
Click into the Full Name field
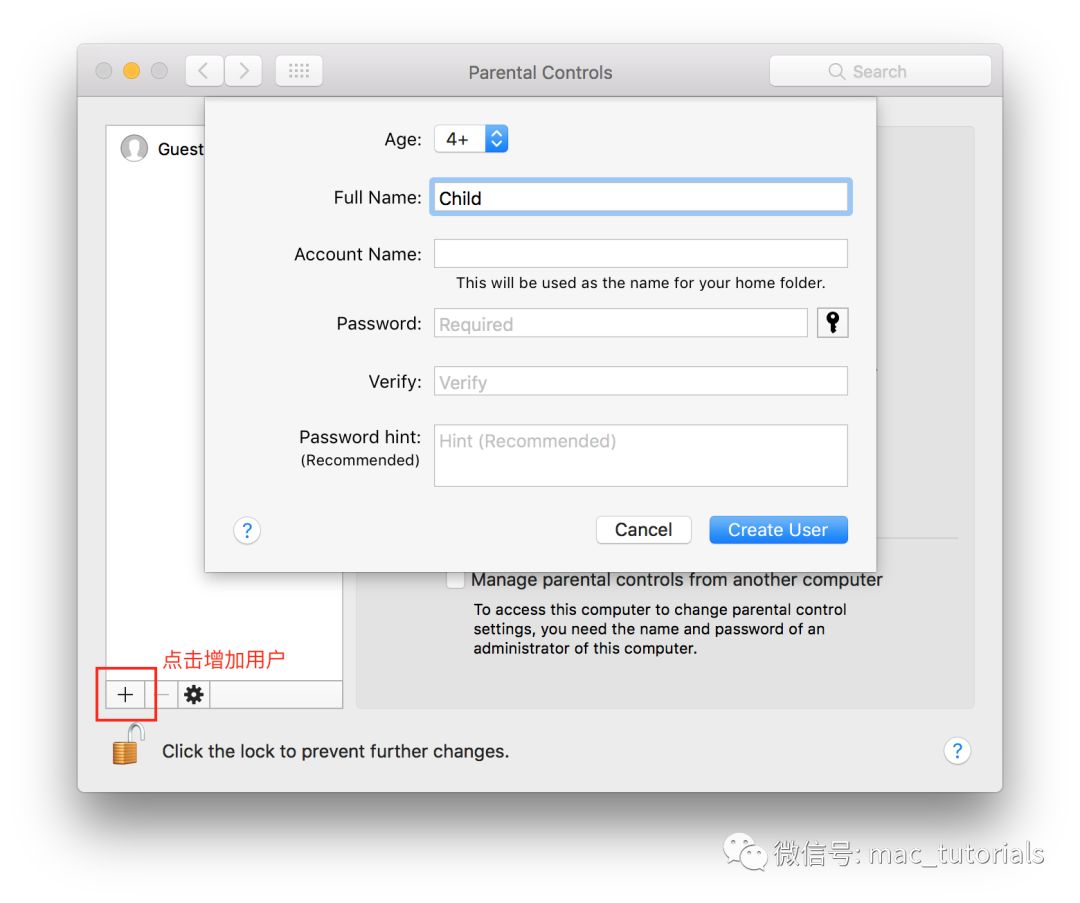(640, 198)
